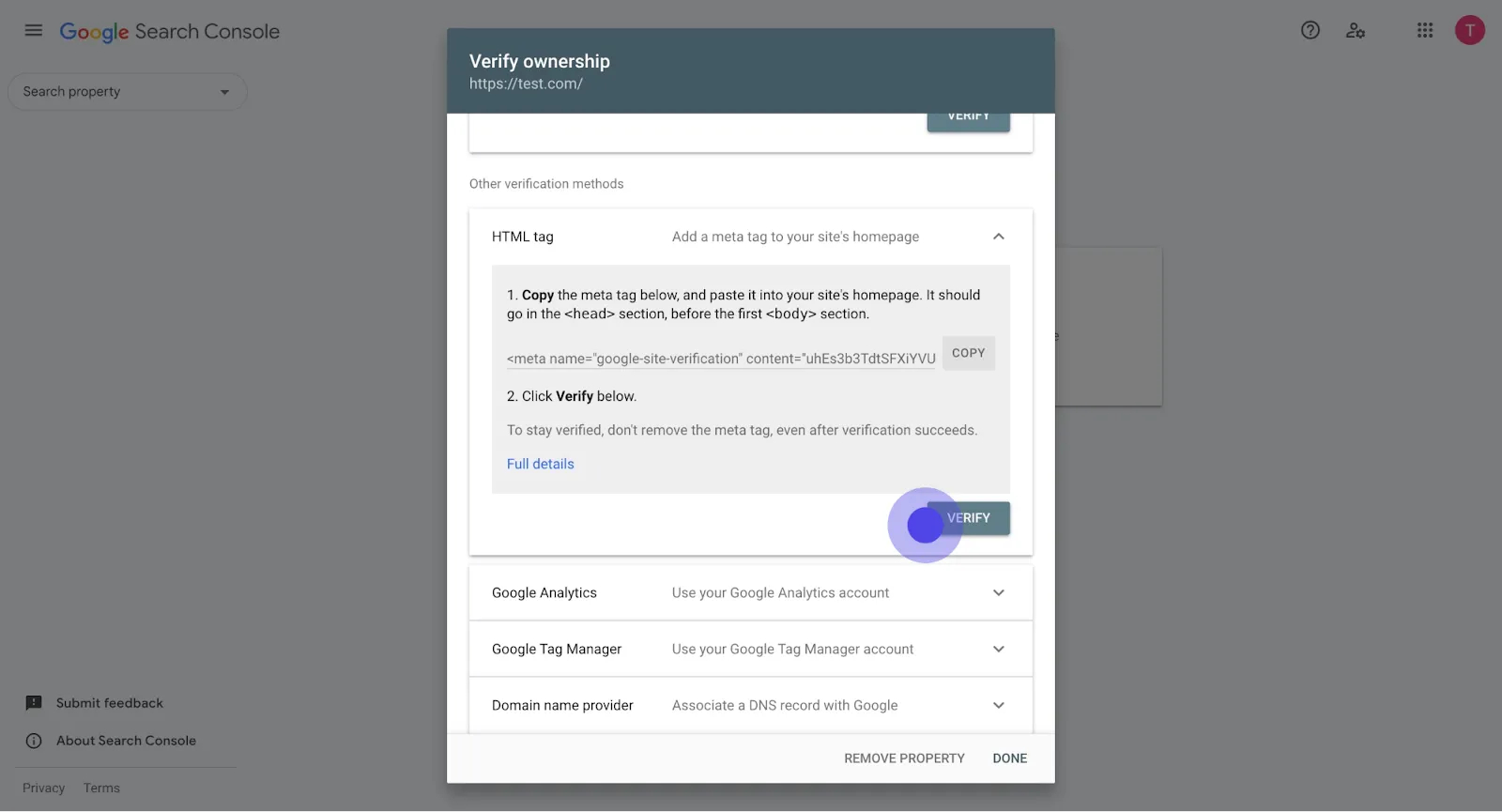Open the Privacy link
The width and height of the screenshot is (1502, 812).
pos(44,789)
